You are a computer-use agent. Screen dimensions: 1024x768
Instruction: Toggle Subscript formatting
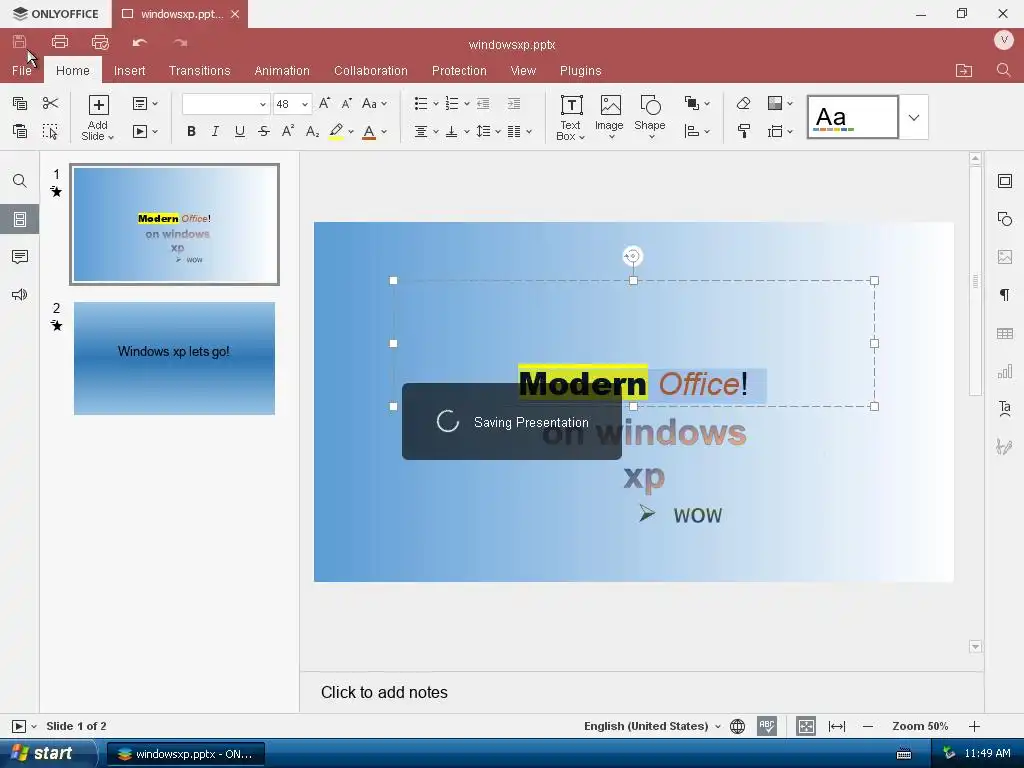pos(312,131)
